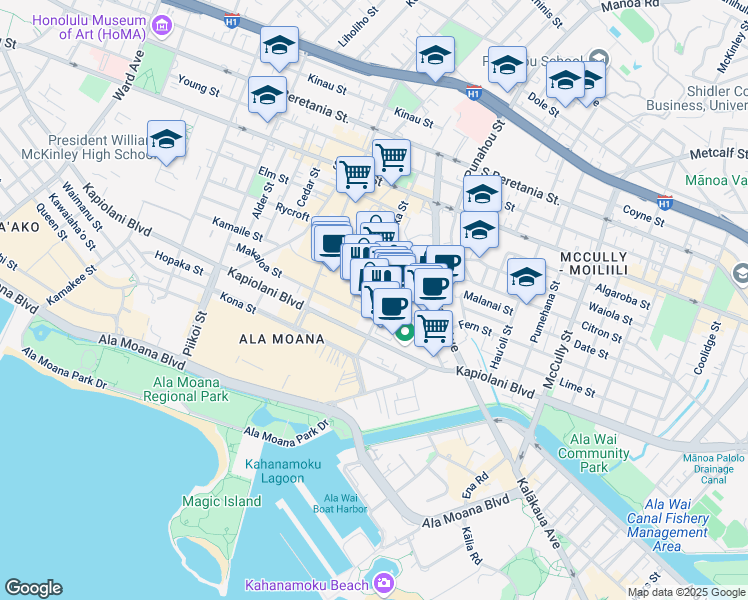Open the bottom coffee cup marker above green pin
The image size is (748, 600).
pyautogui.click(x=392, y=307)
